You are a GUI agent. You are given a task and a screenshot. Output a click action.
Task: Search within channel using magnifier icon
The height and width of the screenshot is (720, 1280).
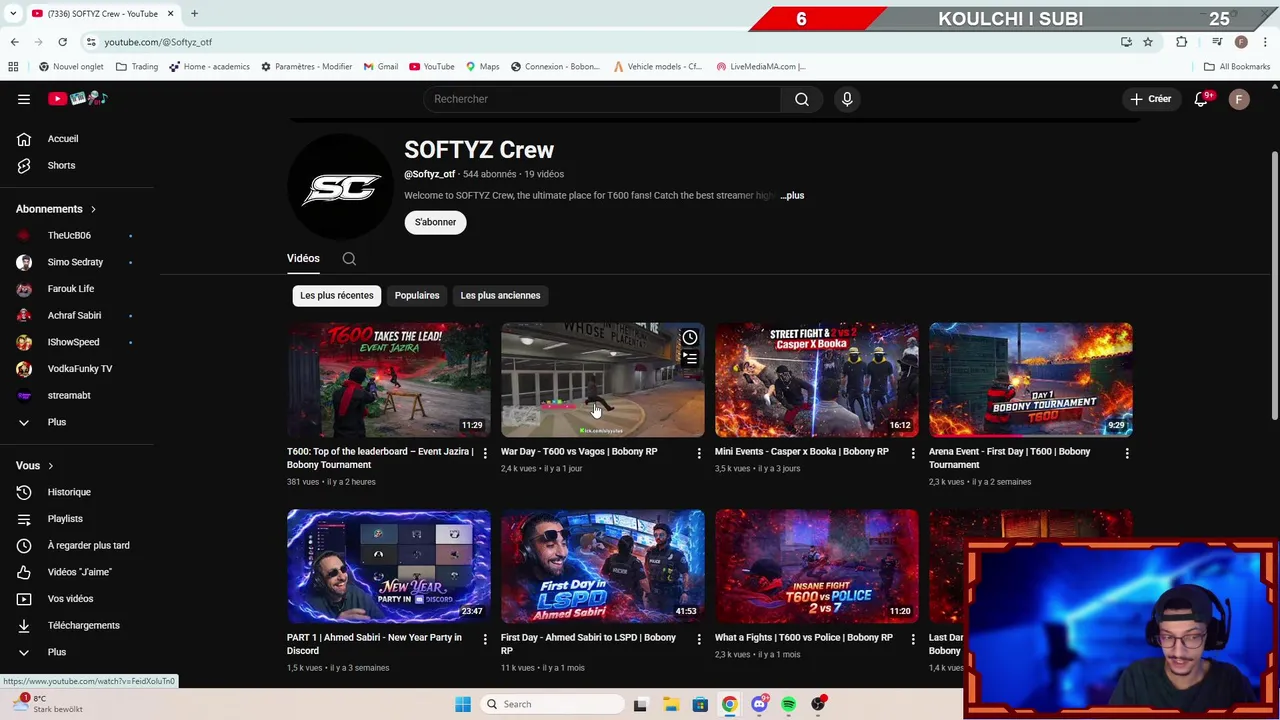click(x=349, y=259)
